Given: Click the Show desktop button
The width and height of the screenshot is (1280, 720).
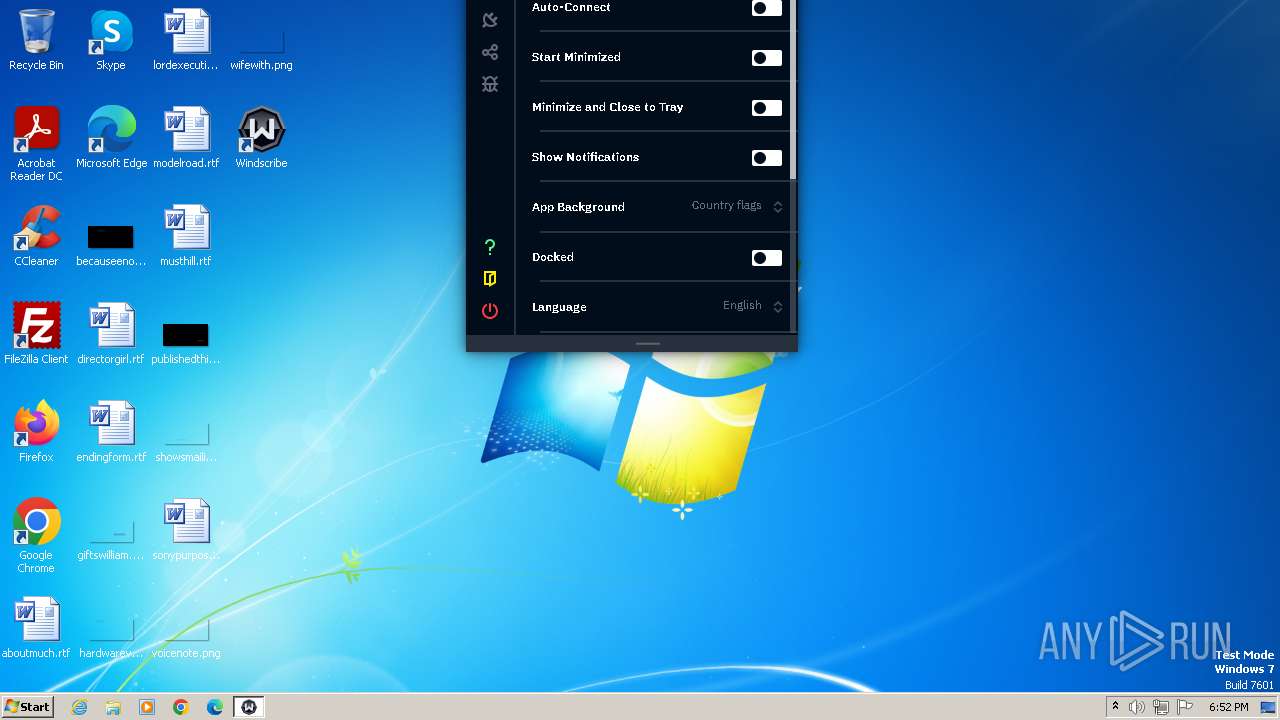Looking at the screenshot, I should (1268, 707).
